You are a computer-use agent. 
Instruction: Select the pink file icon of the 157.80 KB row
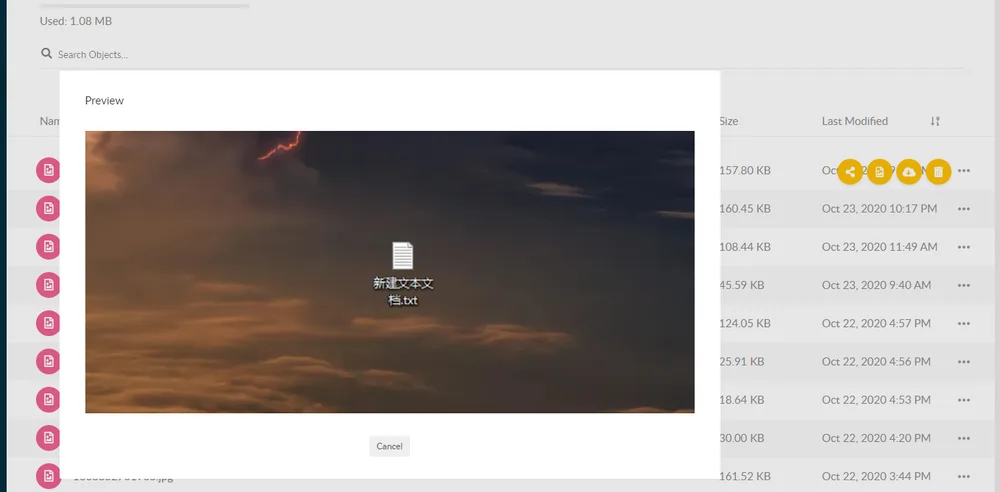tap(48, 170)
